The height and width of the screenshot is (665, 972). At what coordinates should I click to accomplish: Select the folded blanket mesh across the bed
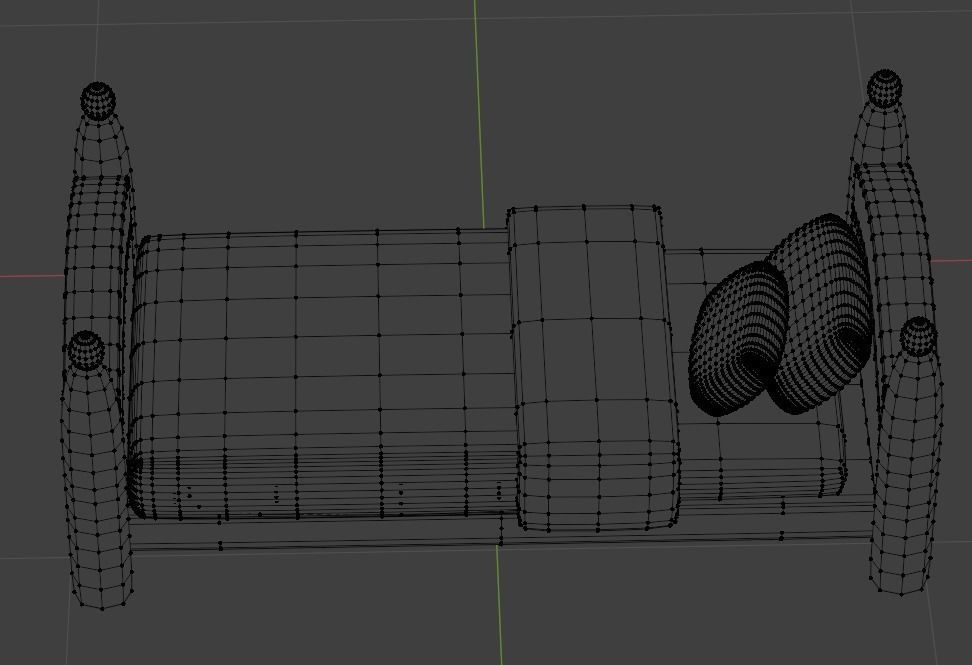click(x=594, y=368)
